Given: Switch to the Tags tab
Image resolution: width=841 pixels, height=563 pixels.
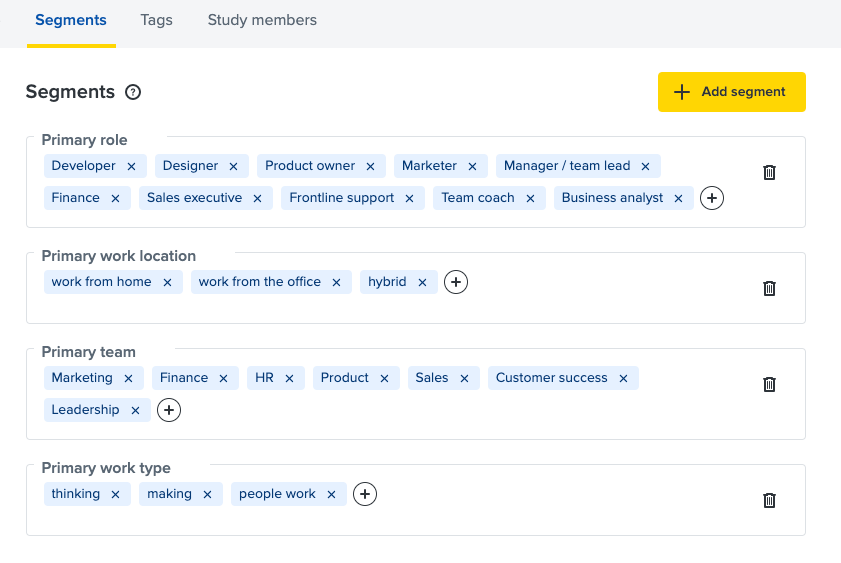Looking at the screenshot, I should [156, 20].
